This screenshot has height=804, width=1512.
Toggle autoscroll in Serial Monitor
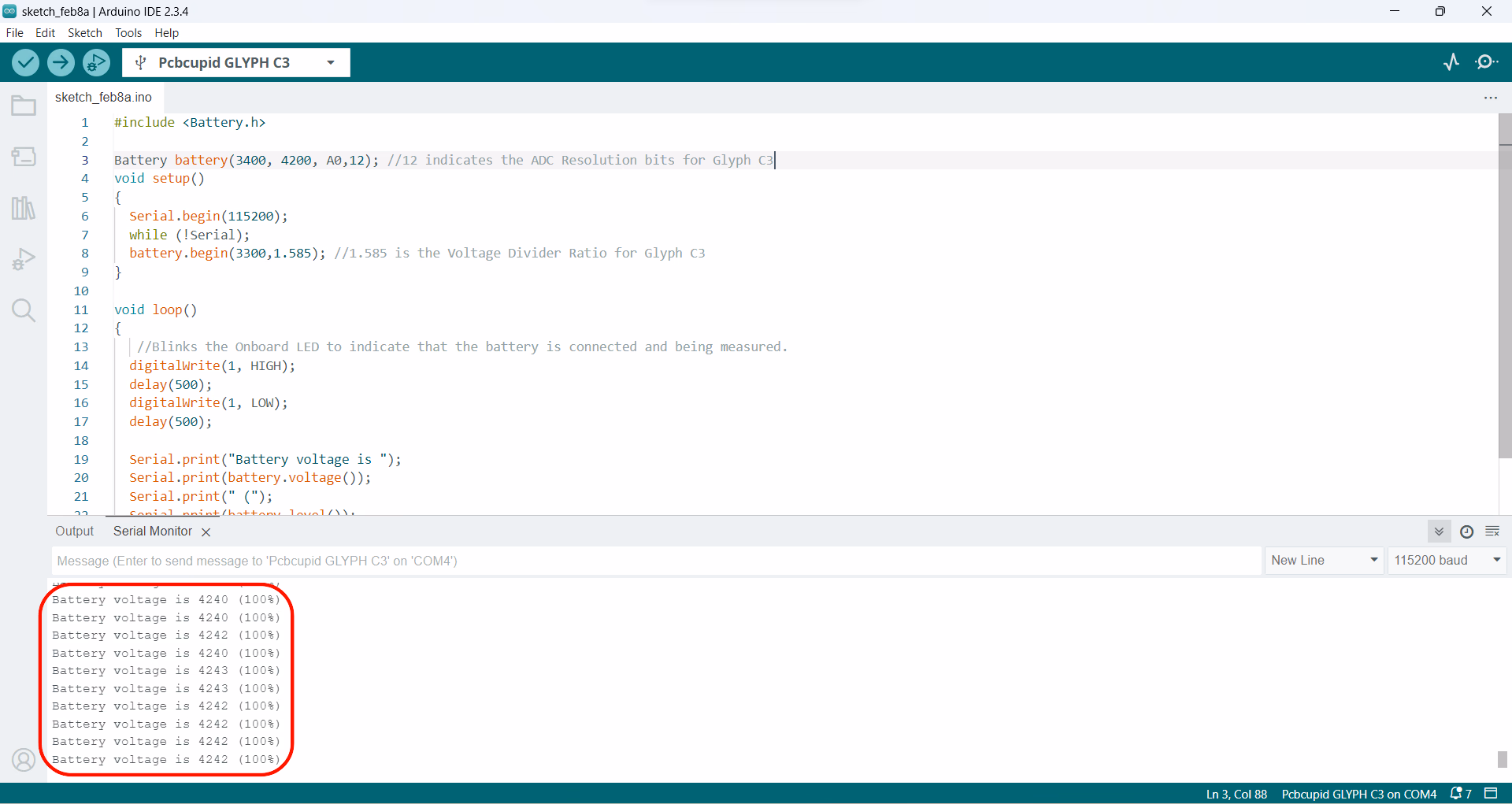point(1439,532)
